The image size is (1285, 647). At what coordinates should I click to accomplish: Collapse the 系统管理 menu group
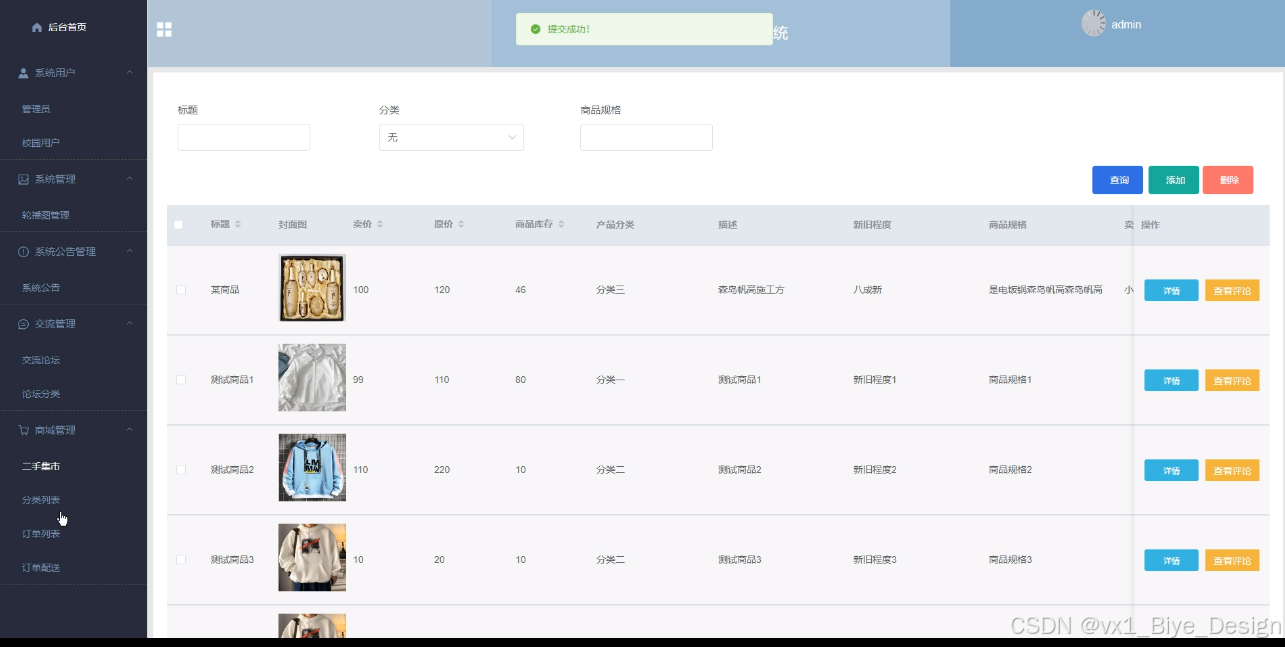129,179
